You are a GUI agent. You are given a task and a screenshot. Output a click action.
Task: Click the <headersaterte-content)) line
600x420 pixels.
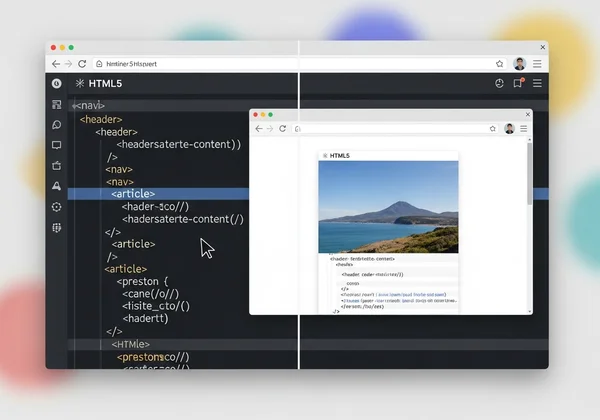click(179, 144)
